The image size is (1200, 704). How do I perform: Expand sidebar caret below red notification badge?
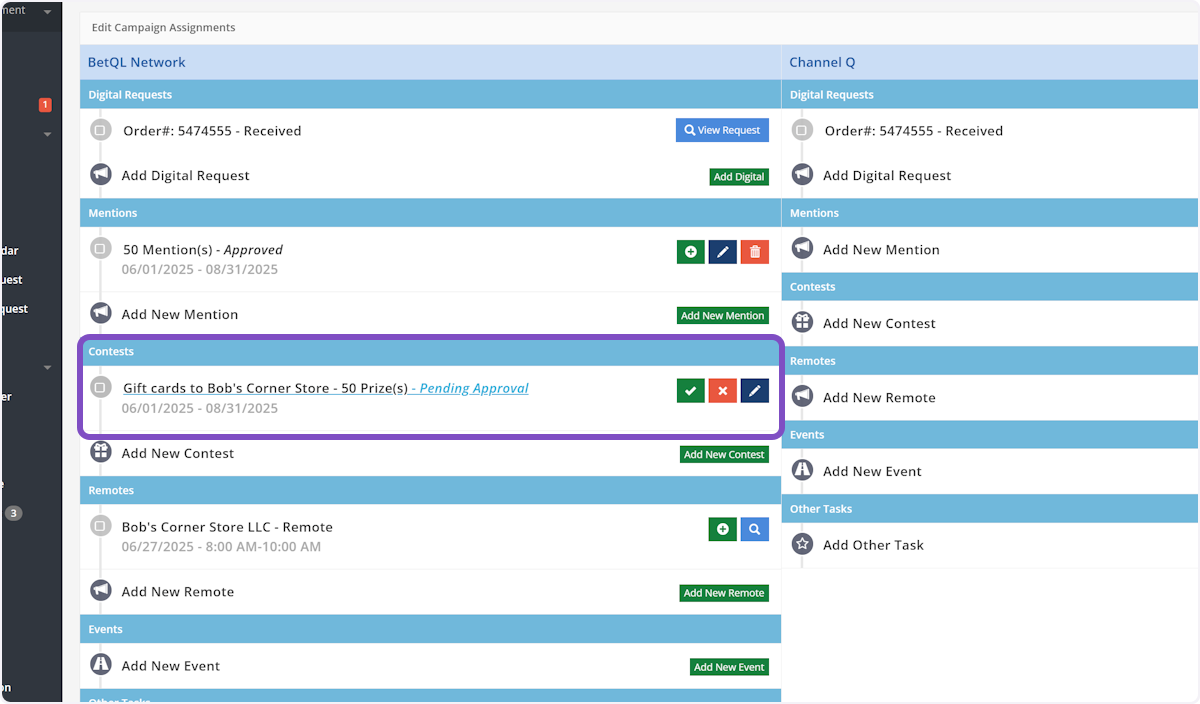[x=47, y=134]
